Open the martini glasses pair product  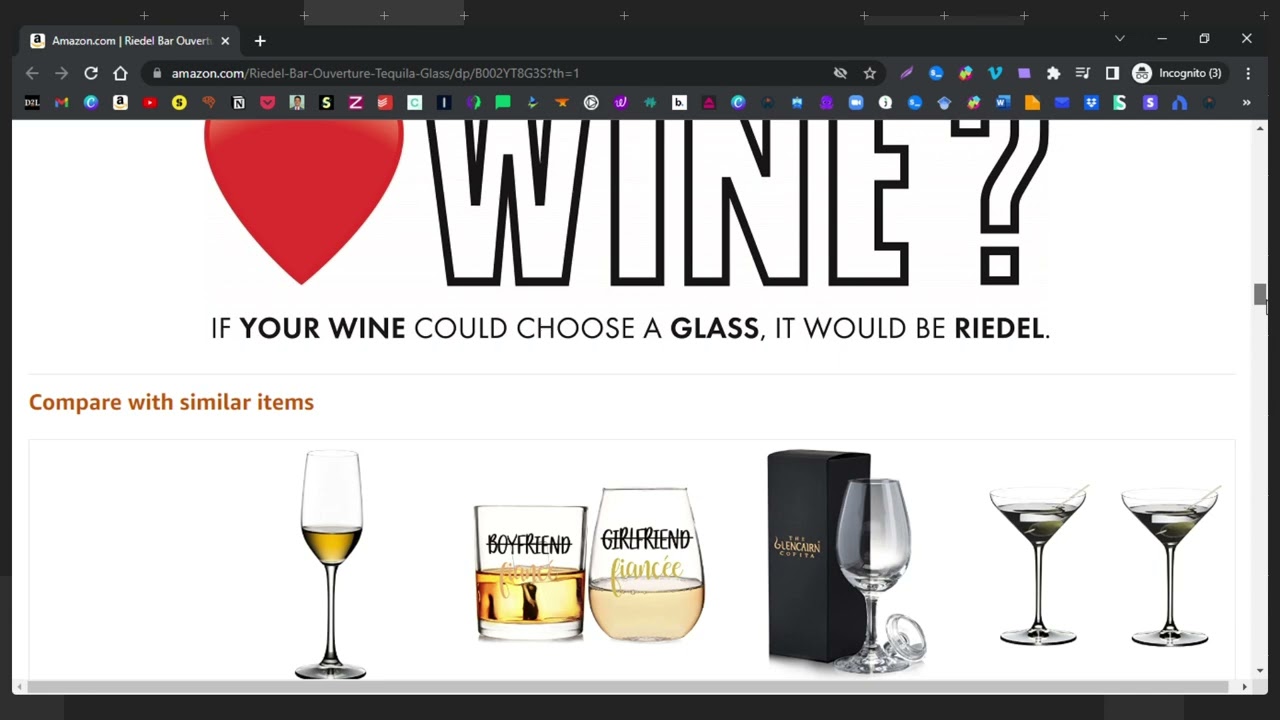(1104, 565)
